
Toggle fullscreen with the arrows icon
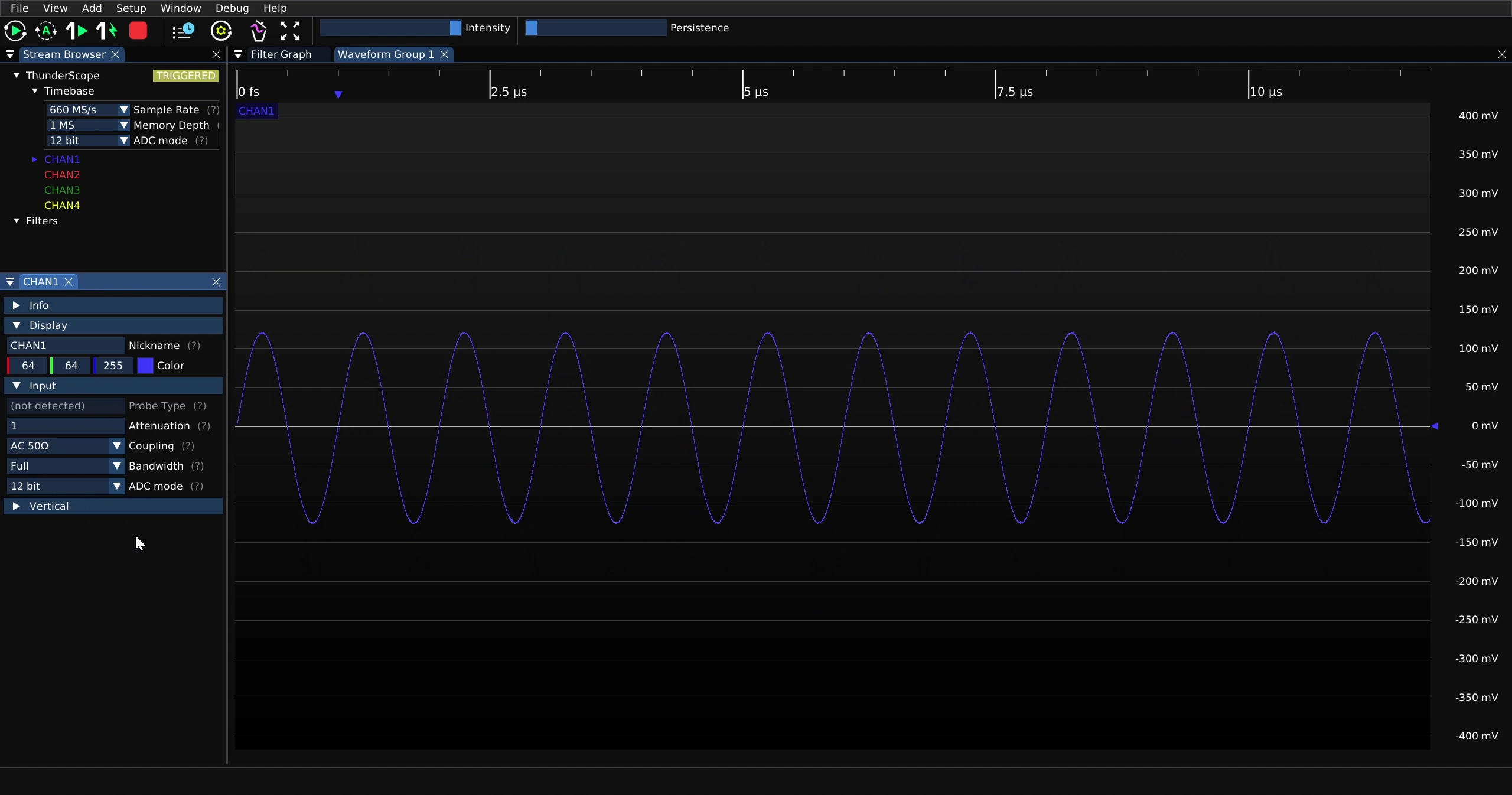(290, 31)
